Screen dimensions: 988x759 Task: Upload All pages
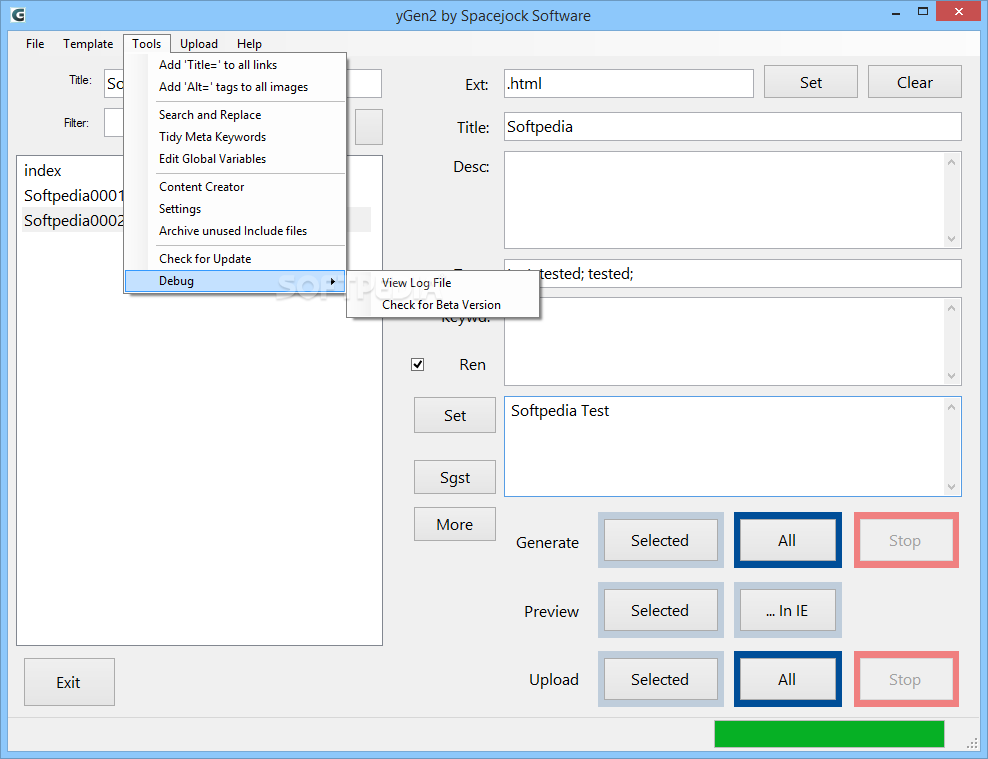(787, 679)
